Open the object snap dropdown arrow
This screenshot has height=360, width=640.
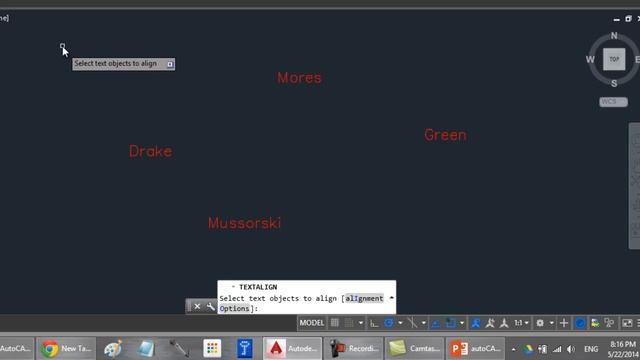tap(462, 323)
